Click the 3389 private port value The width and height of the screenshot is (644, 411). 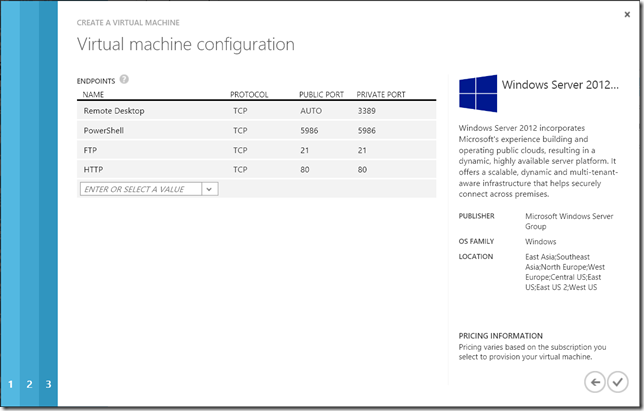pos(366,111)
